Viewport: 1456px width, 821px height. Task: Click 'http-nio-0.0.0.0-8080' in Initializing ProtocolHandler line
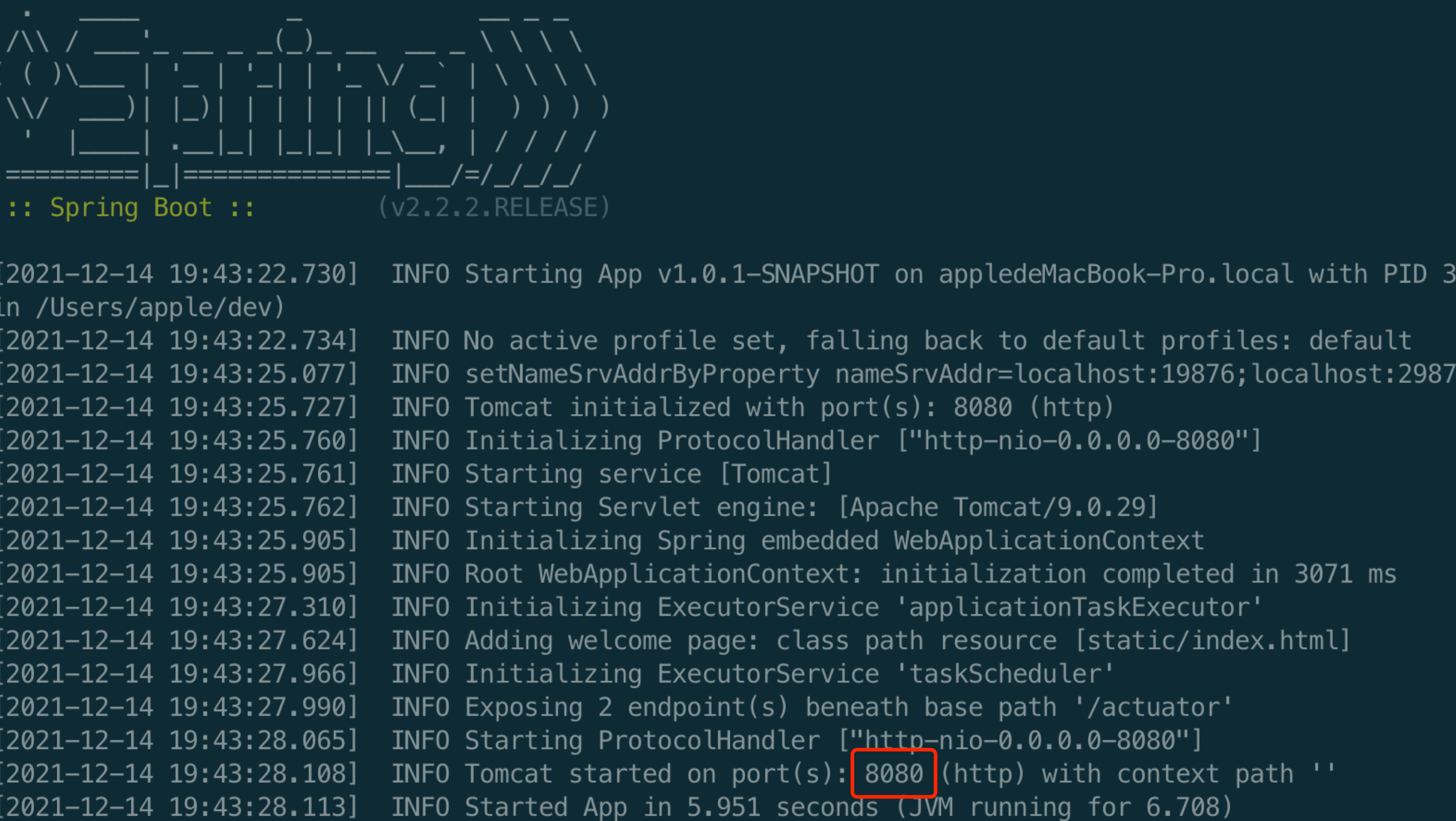(x=1079, y=441)
